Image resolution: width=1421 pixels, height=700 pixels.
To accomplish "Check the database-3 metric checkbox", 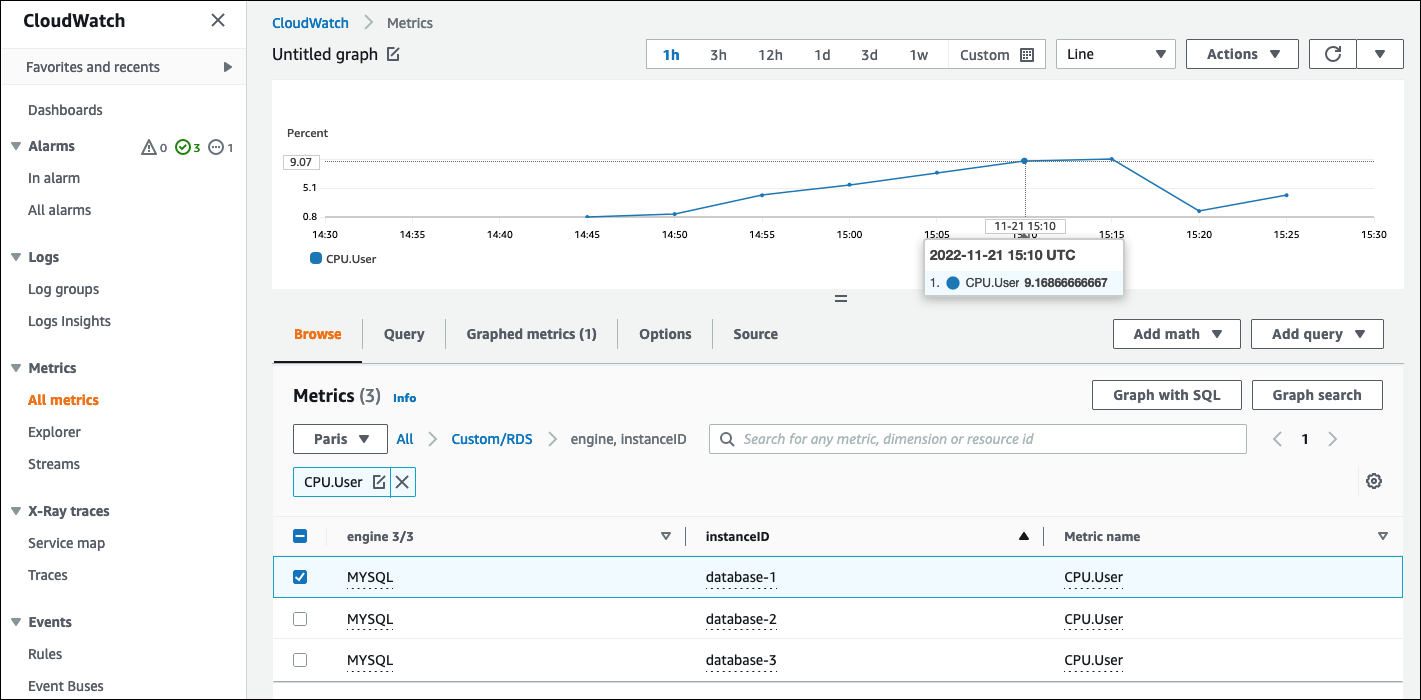I will [300, 660].
